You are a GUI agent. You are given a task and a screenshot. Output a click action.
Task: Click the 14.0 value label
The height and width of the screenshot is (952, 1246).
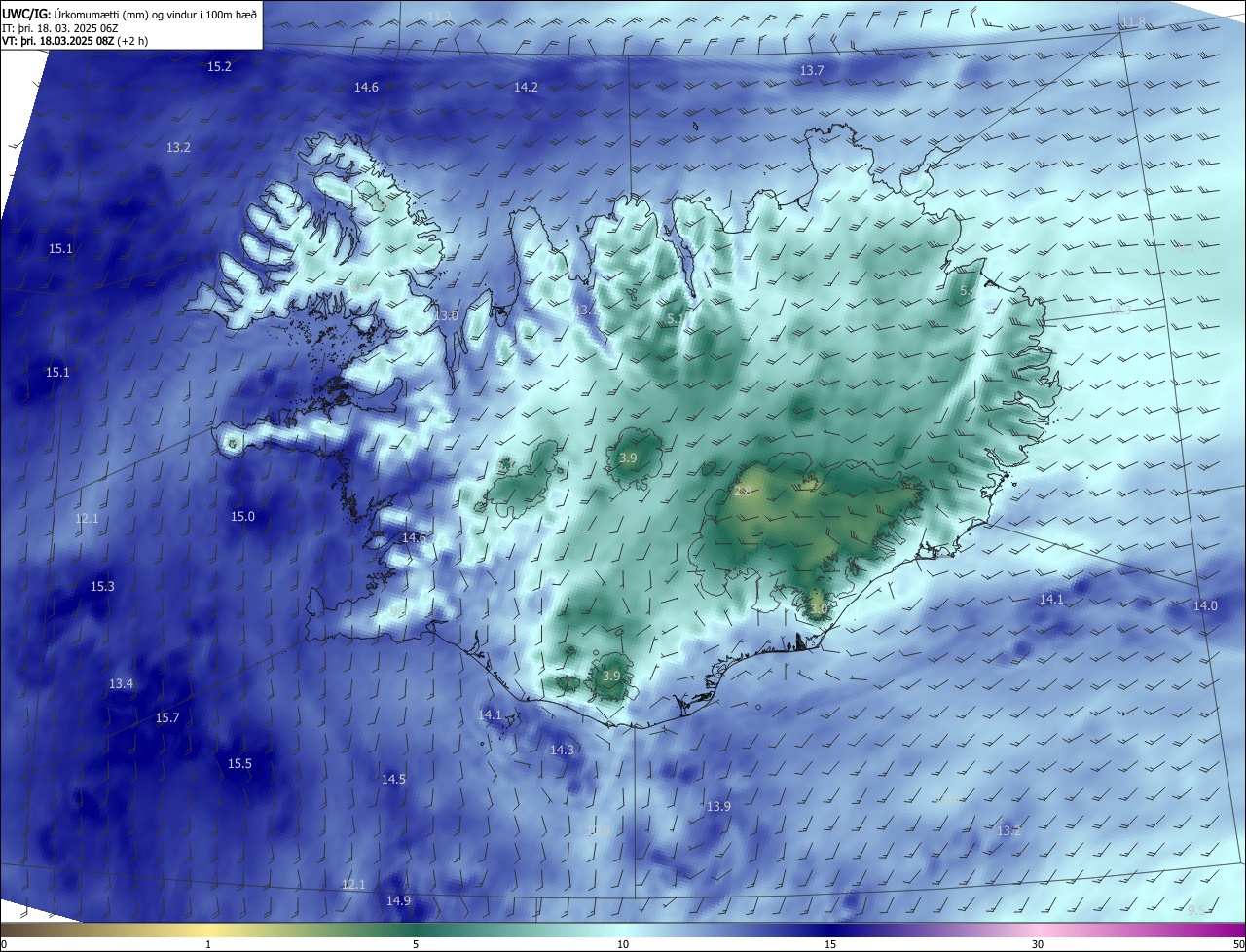pyautogui.click(x=1205, y=605)
